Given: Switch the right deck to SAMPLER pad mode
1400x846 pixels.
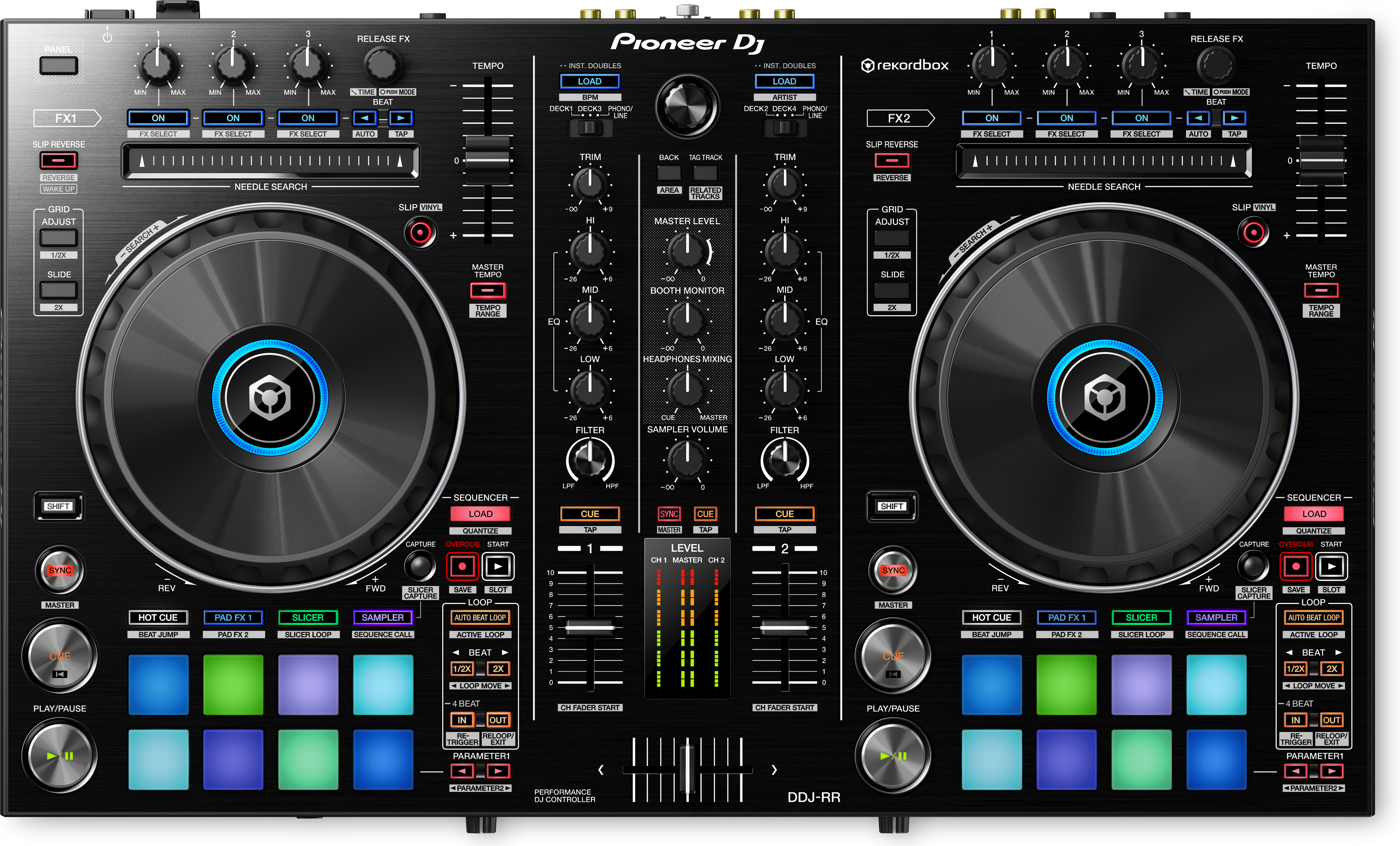Looking at the screenshot, I should click(1215, 618).
